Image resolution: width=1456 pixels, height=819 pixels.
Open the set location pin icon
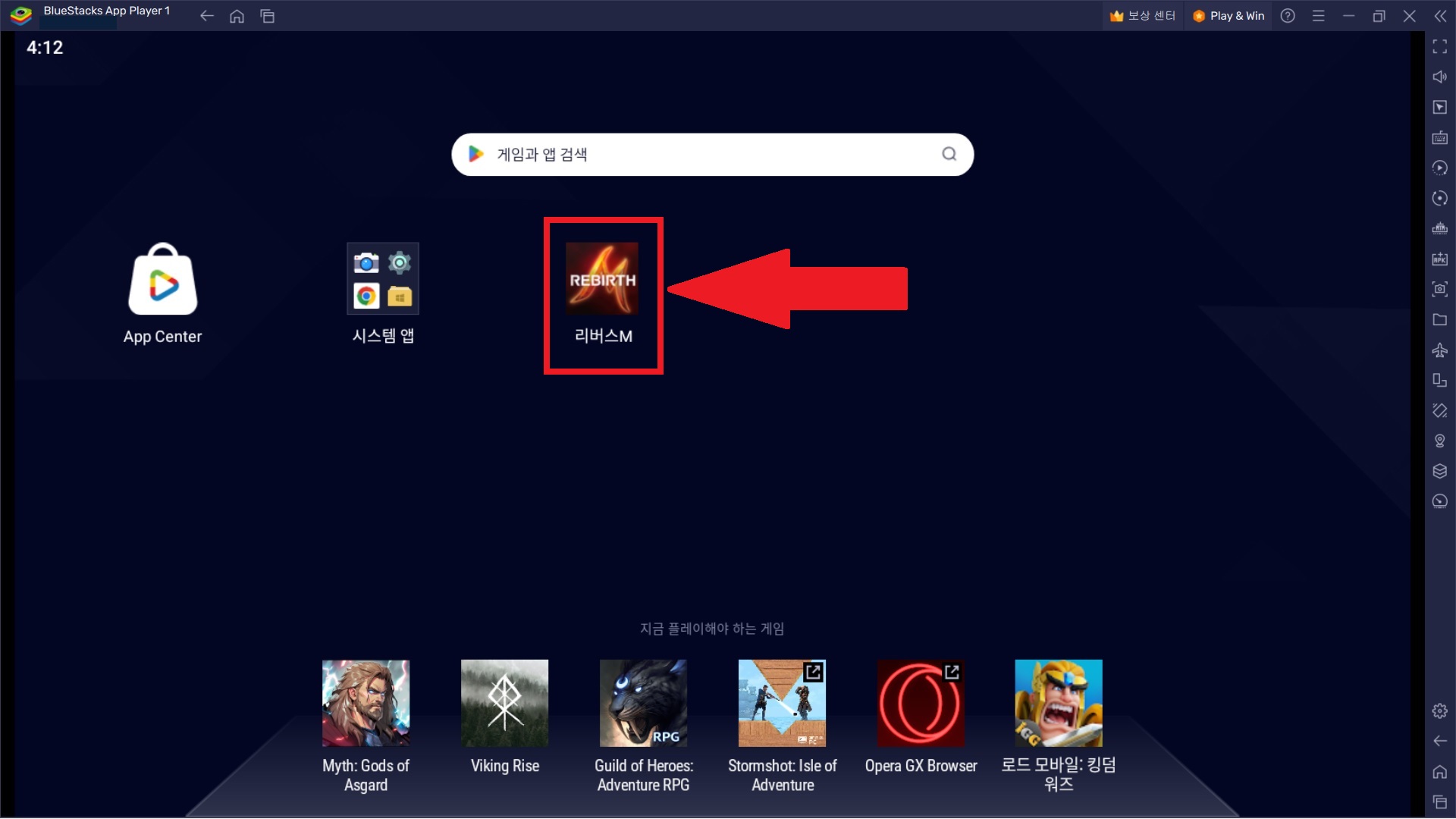pos(1440,441)
